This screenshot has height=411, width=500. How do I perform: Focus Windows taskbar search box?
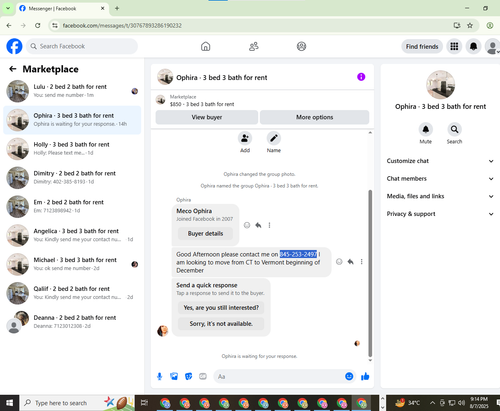coord(77,403)
